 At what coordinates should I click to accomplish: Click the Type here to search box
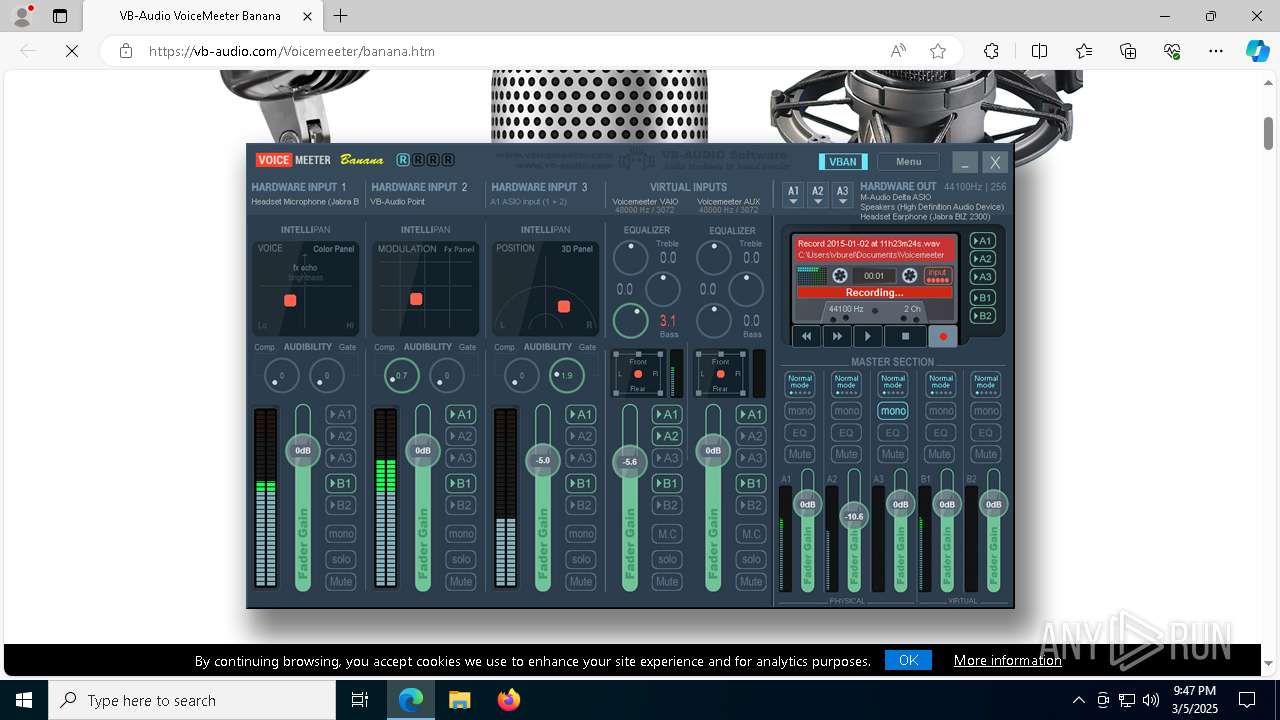[x=192, y=700]
